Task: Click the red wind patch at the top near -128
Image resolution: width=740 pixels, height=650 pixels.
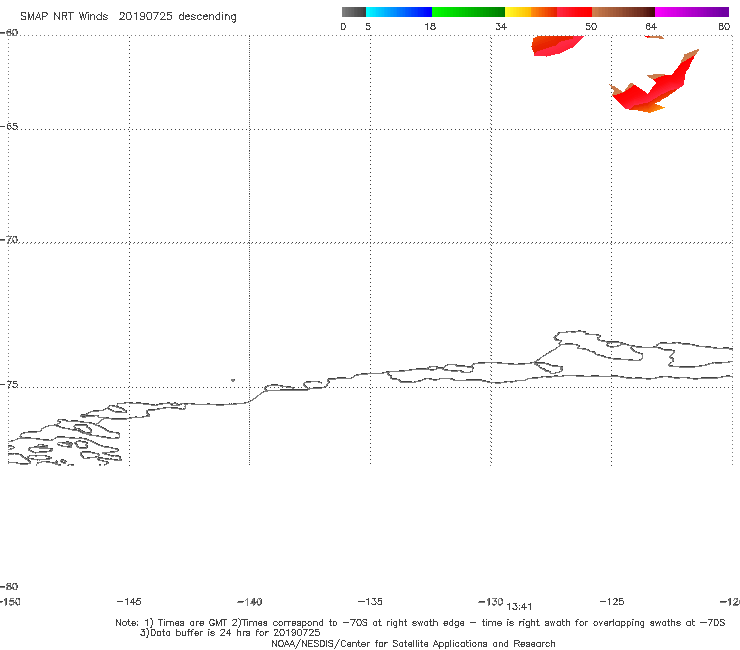Action: (557, 46)
